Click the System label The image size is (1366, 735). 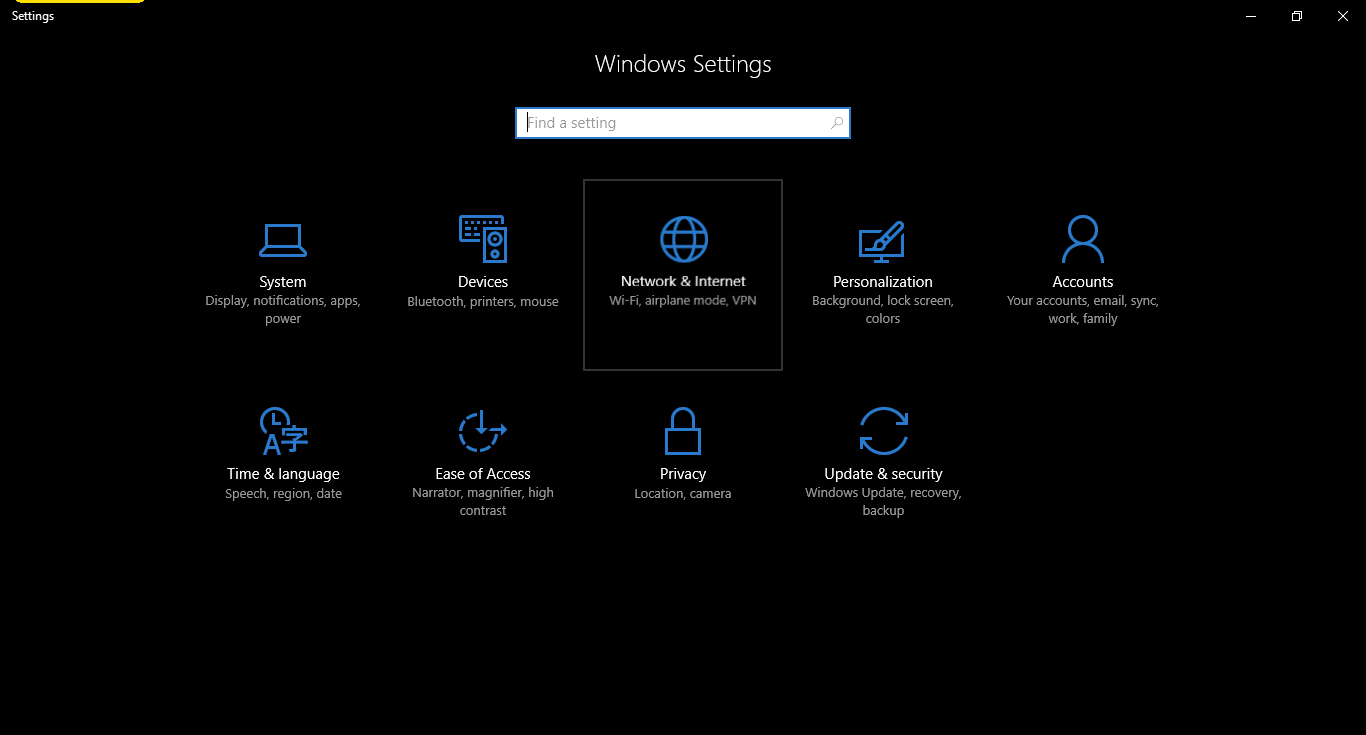coord(283,282)
